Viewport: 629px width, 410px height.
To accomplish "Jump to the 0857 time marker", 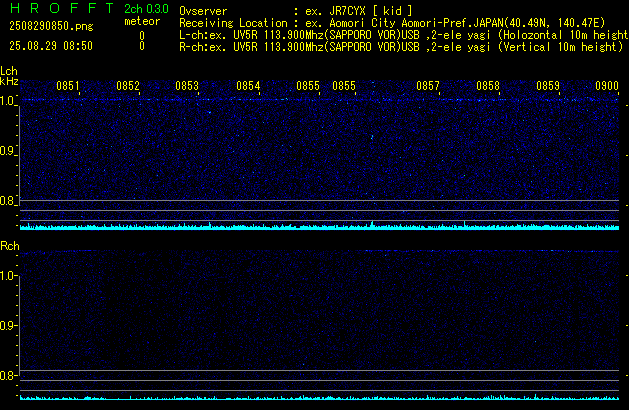I will pos(428,86).
